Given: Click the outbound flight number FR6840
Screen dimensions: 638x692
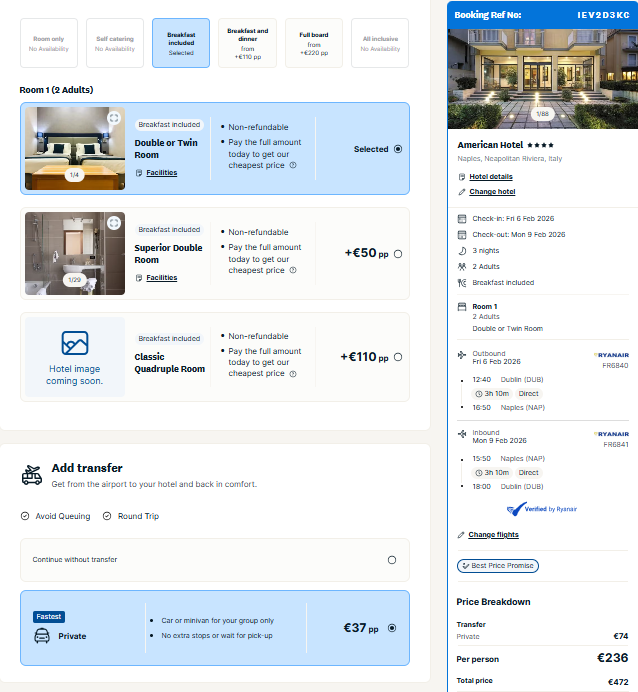Looking at the screenshot, I should click(615, 365).
